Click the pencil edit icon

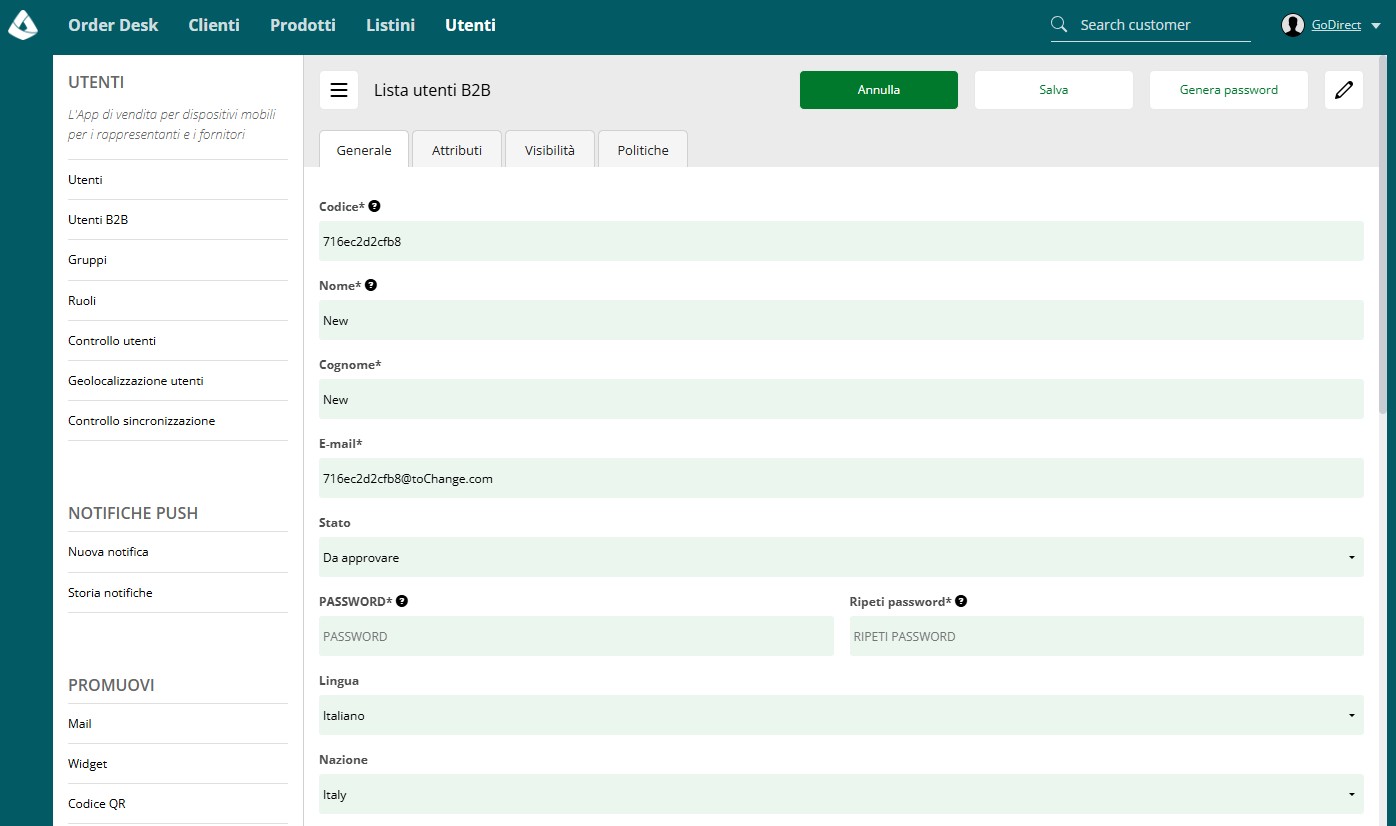pos(1344,90)
